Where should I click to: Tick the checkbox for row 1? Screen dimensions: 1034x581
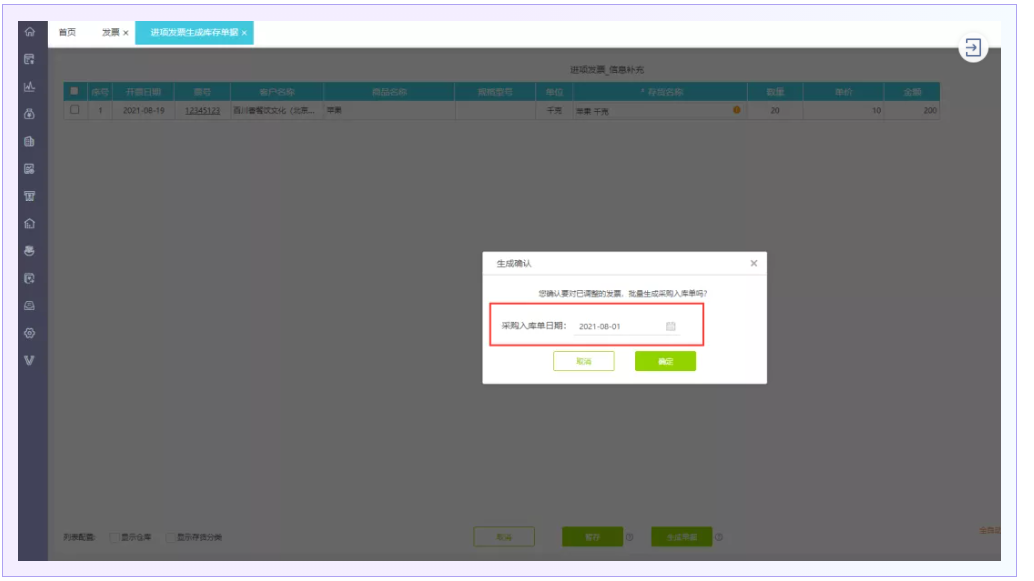click(75, 110)
